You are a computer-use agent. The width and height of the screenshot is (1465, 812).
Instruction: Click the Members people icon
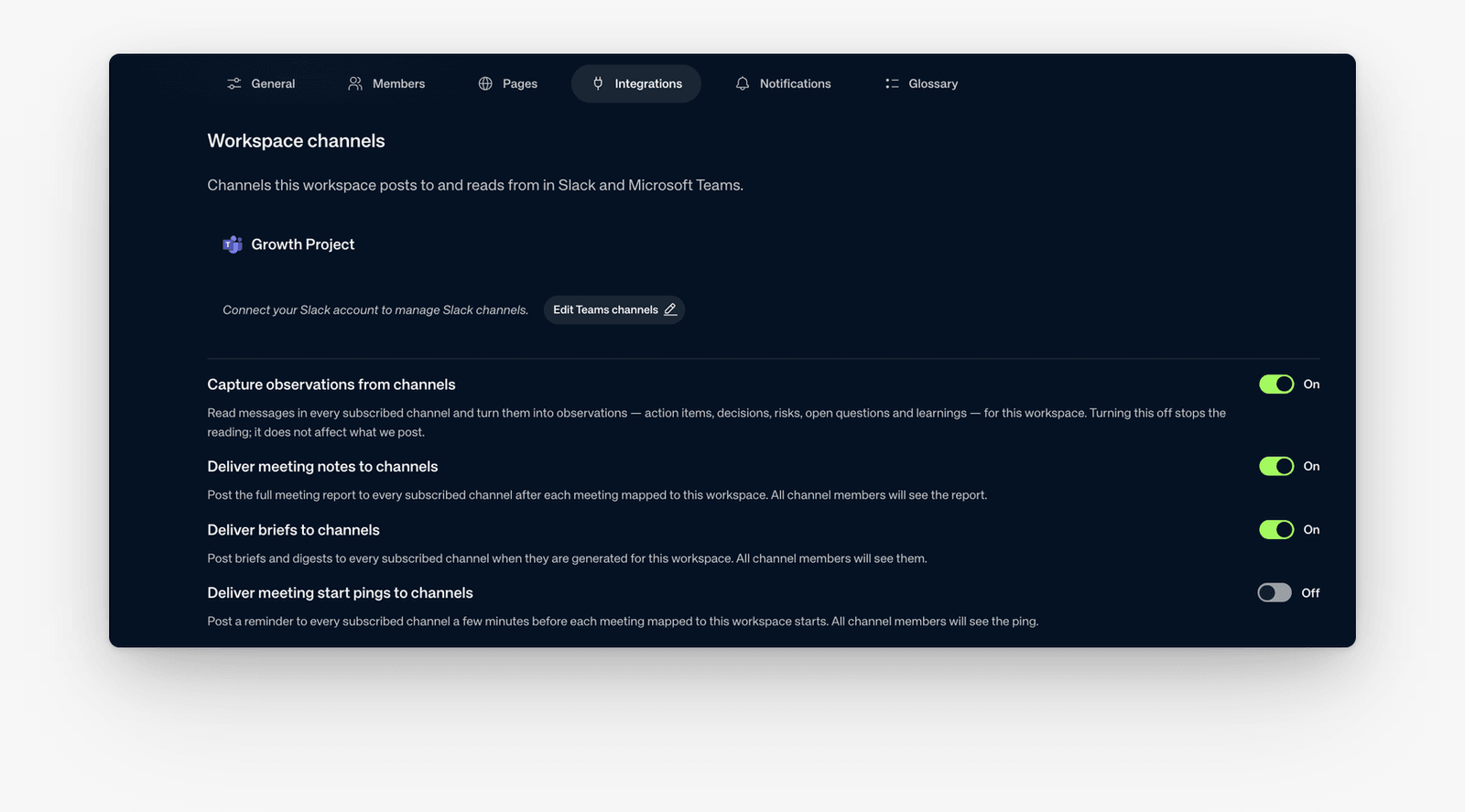click(355, 83)
